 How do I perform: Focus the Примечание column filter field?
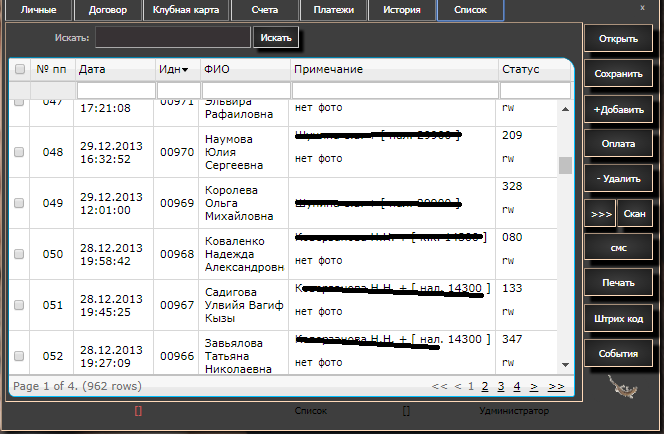tap(395, 91)
